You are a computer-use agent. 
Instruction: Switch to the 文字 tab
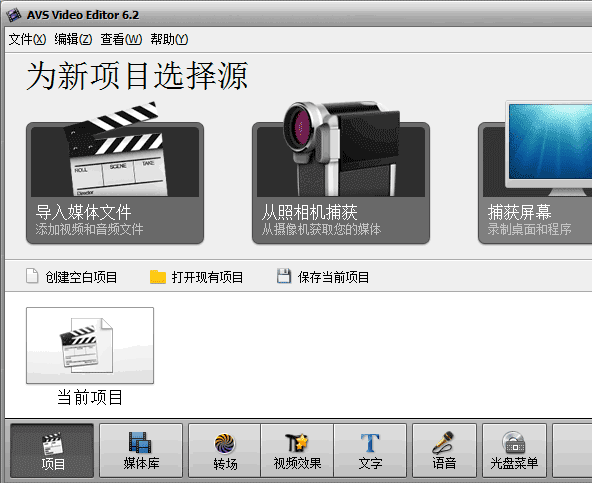pyautogui.click(x=370, y=451)
